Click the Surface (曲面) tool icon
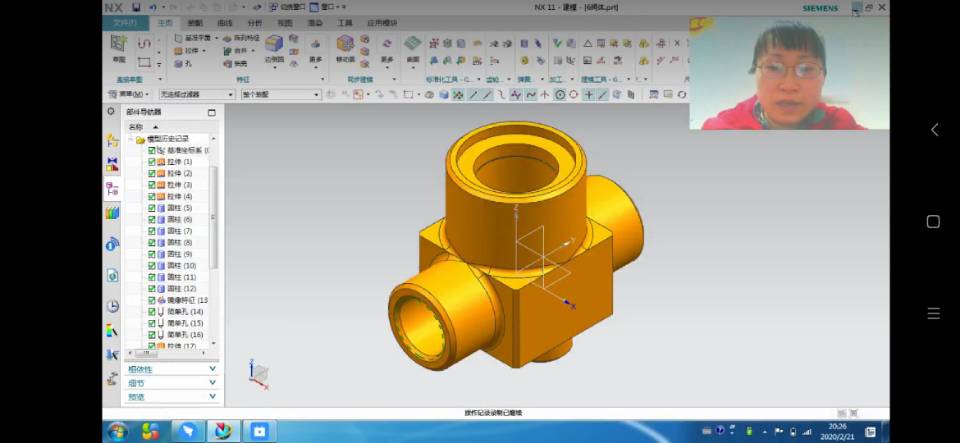The height and width of the screenshot is (443, 960). [x=413, y=46]
